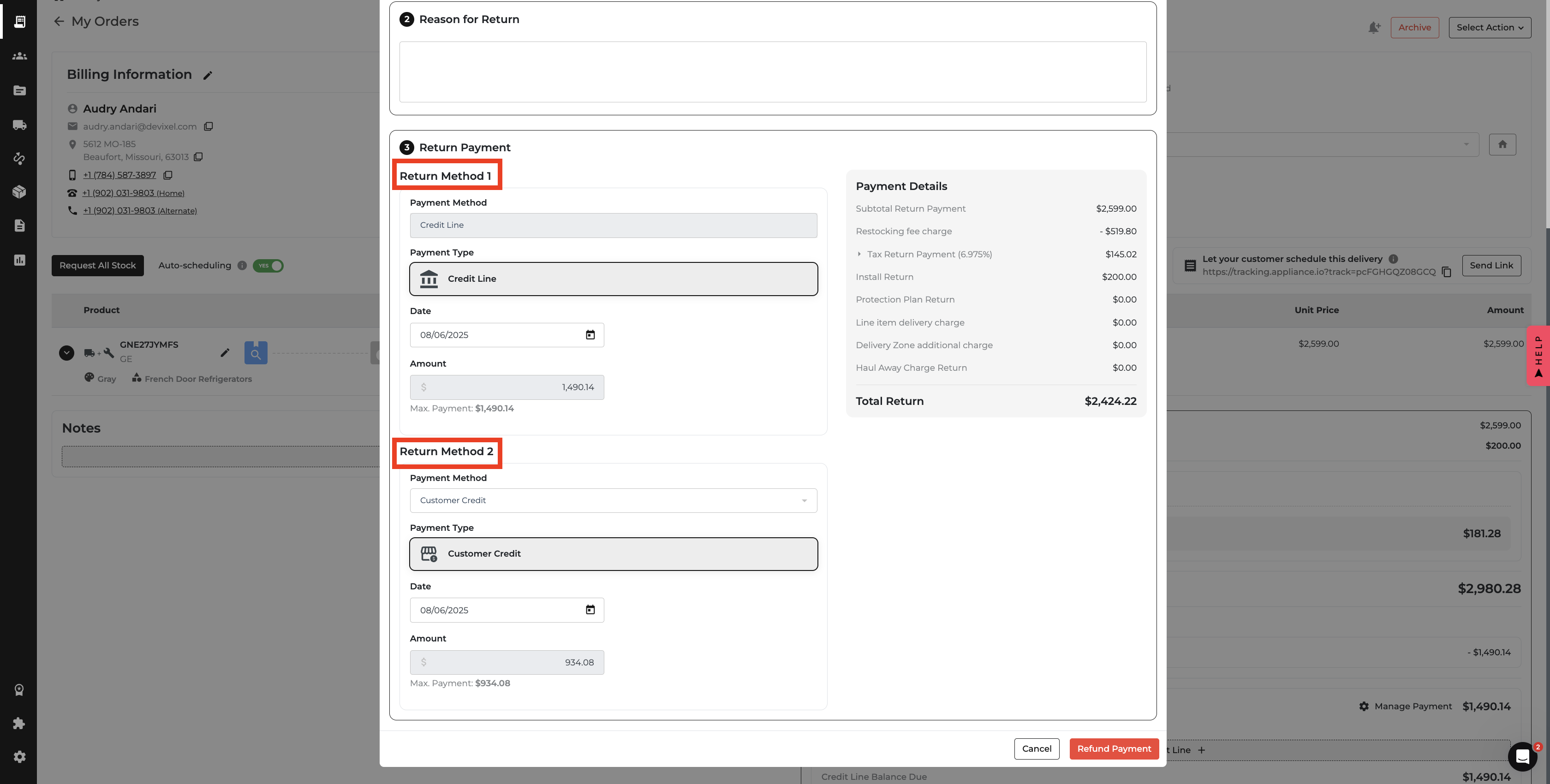Click Return Method 2 Amount field
This screenshot has width=1550, height=784.
point(507,662)
